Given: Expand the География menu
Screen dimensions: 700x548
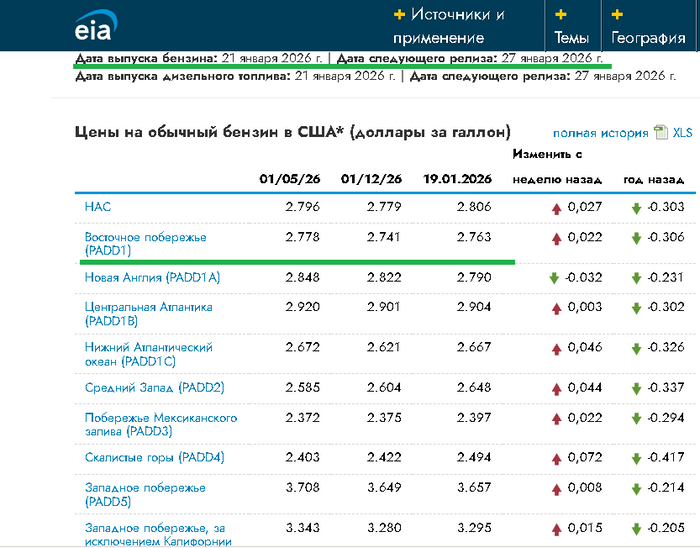Looking at the screenshot, I should [x=648, y=38].
